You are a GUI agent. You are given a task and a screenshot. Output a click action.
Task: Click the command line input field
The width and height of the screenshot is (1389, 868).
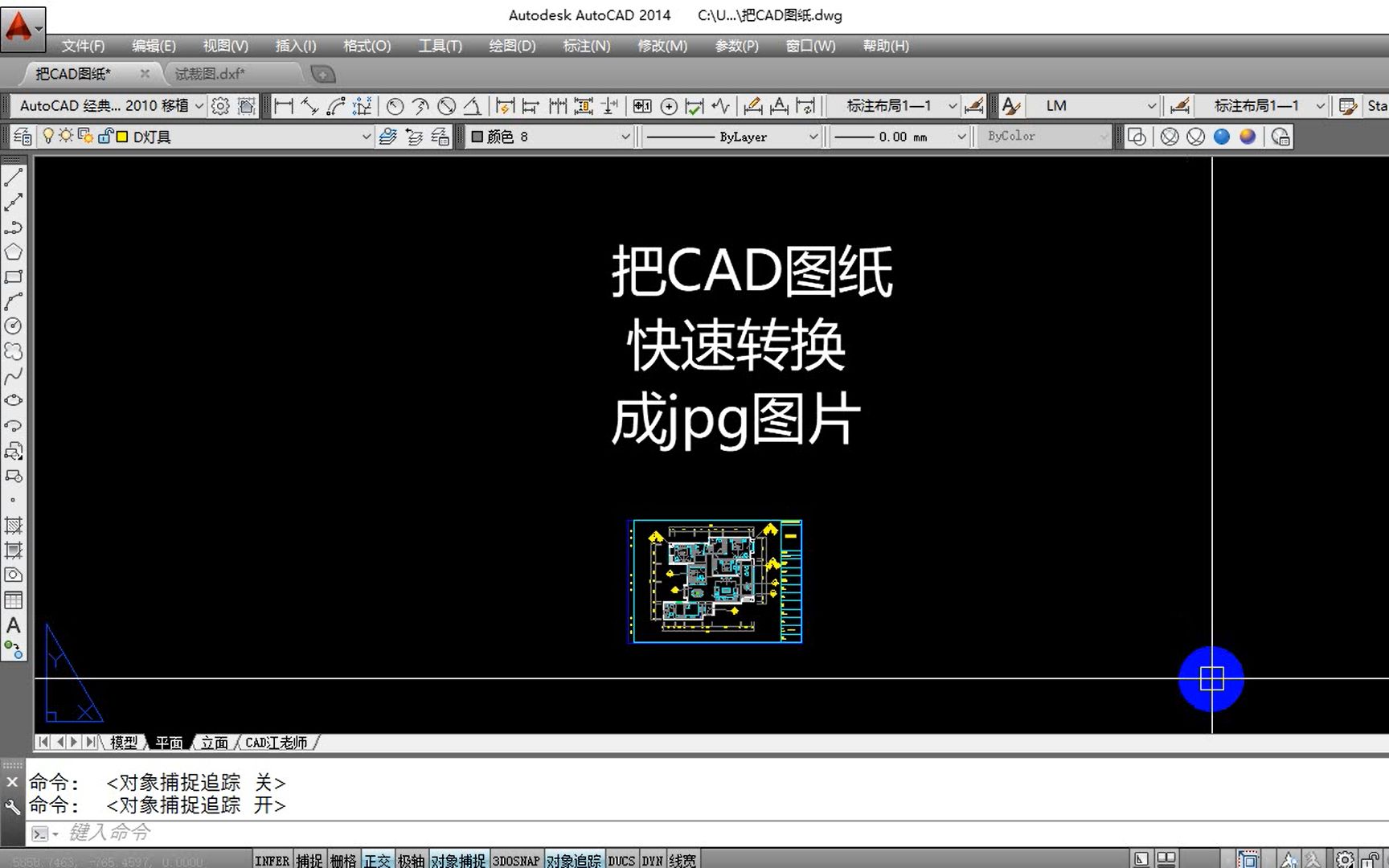tap(707, 833)
